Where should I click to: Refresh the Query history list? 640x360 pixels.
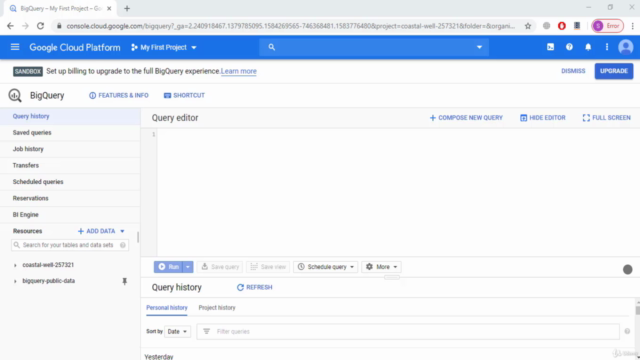tap(255, 287)
